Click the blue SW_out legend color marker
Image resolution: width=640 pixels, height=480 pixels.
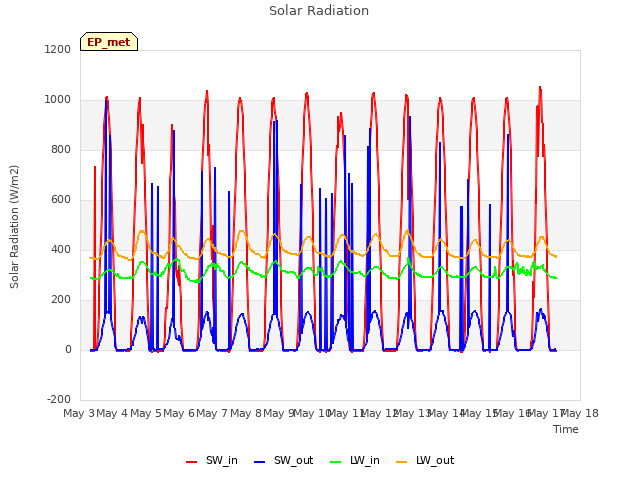pos(259,462)
